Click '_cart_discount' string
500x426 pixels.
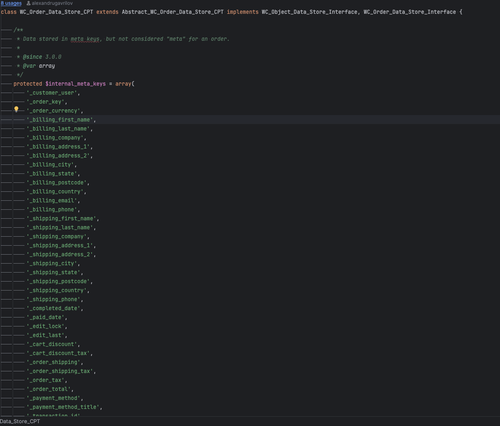[52, 345]
